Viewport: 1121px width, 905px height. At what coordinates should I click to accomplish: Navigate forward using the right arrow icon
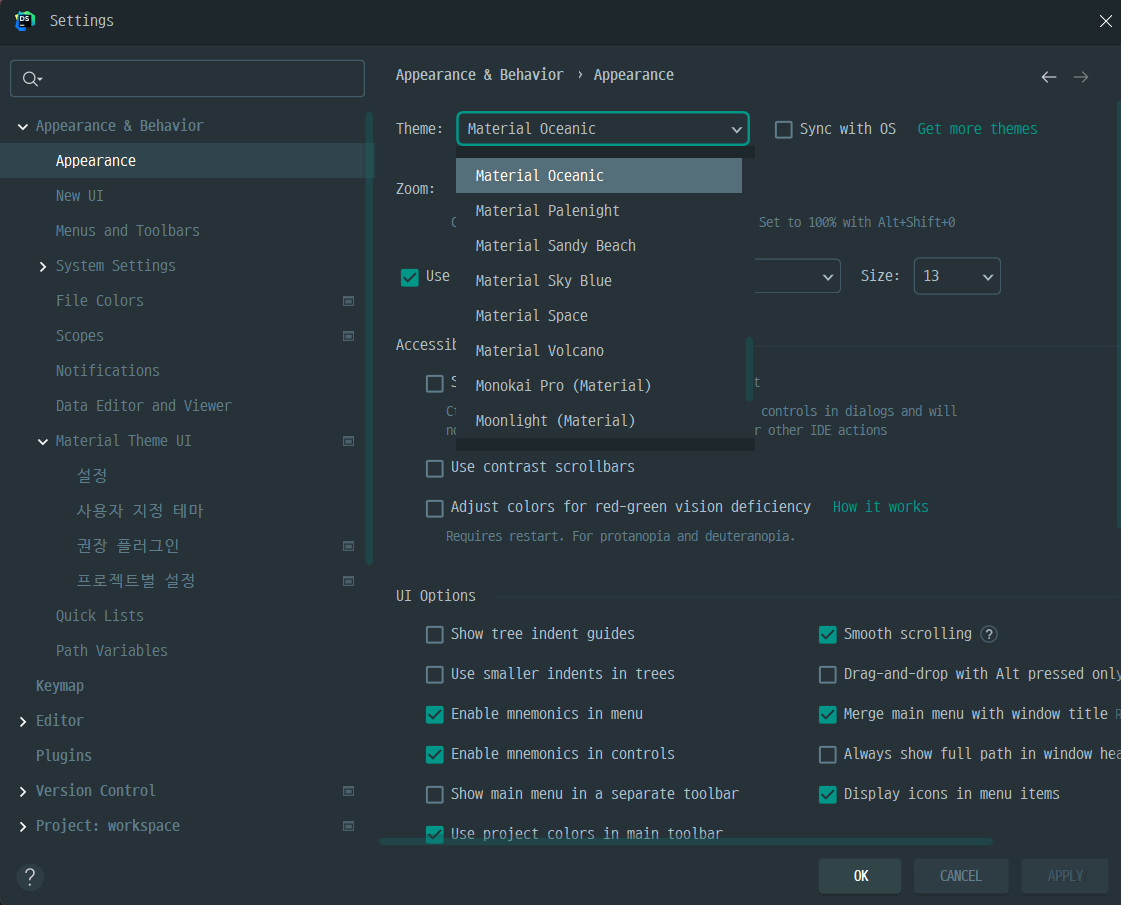click(1080, 76)
